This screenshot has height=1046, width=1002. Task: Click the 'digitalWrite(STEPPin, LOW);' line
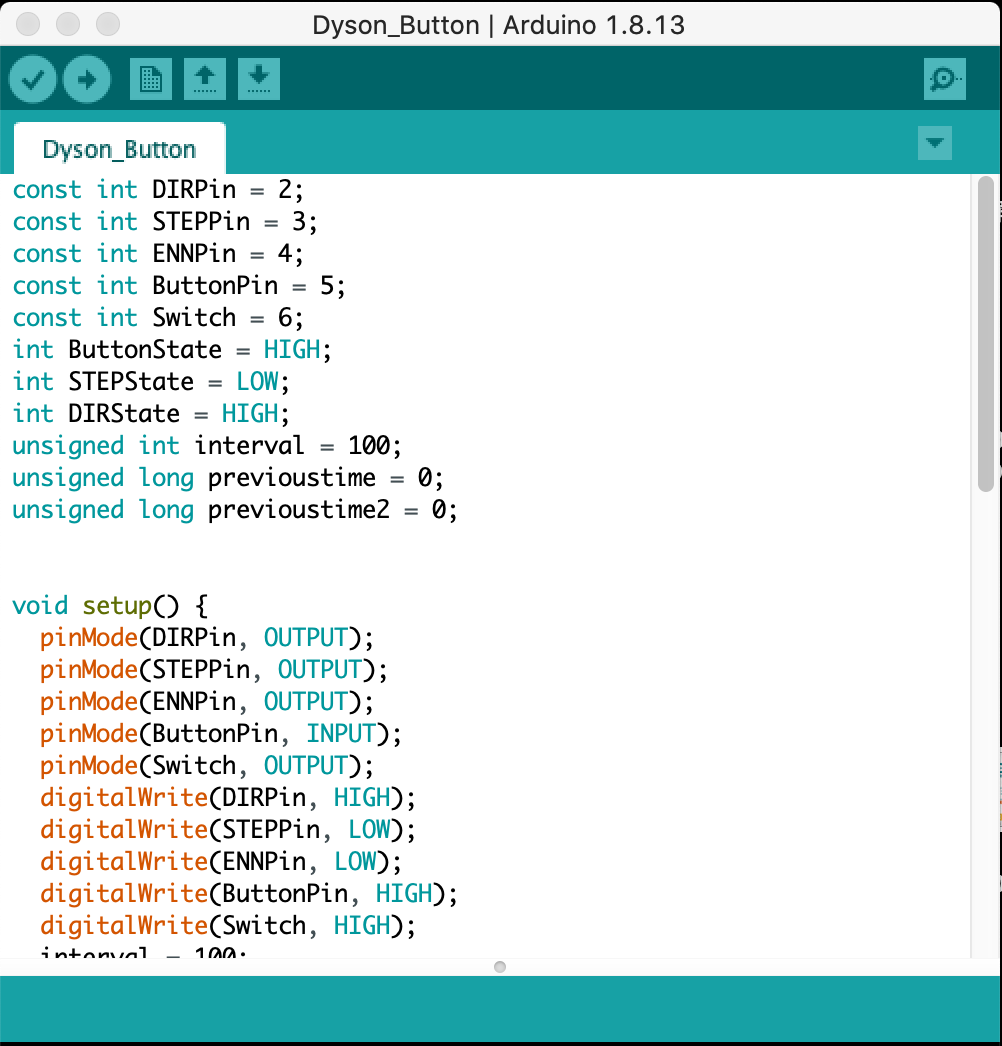pos(227,830)
